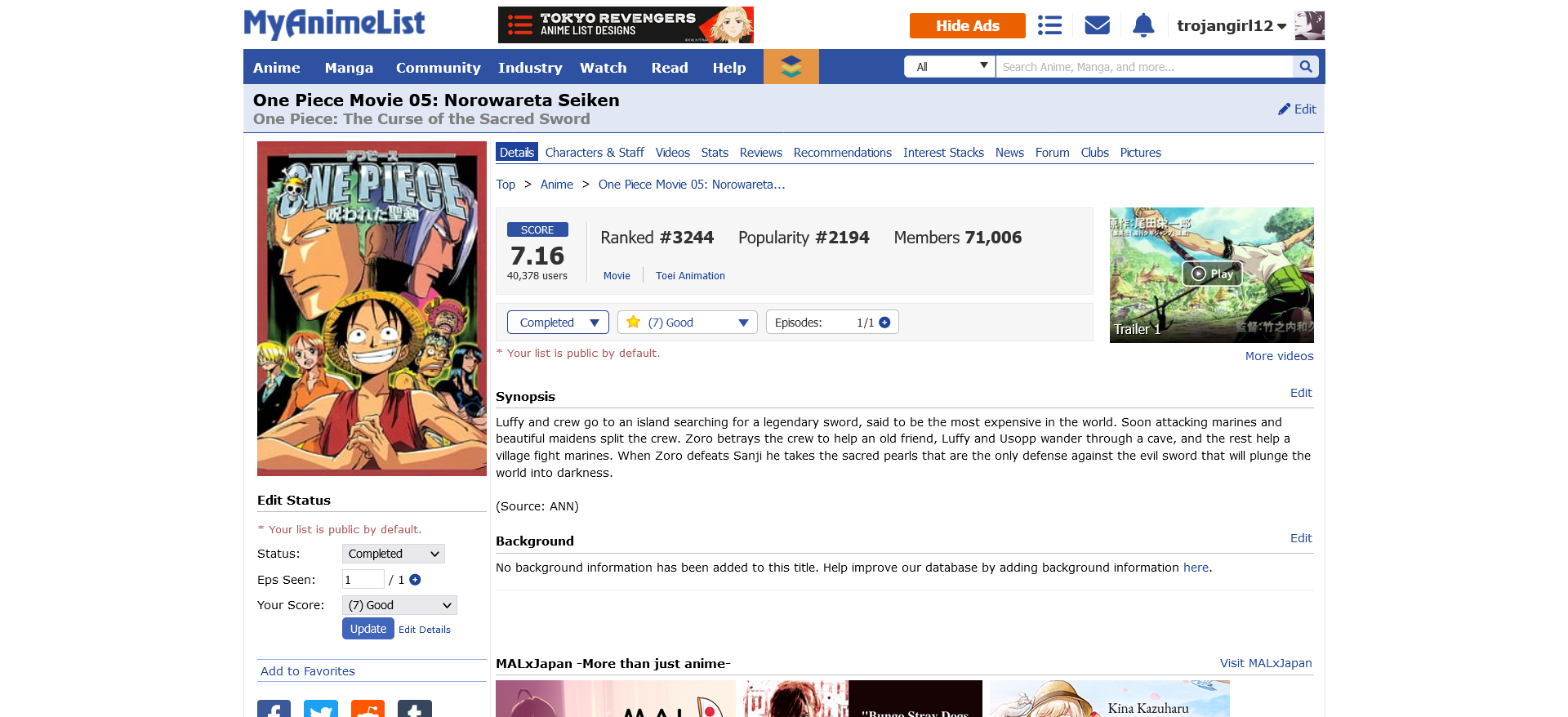The height and width of the screenshot is (717, 1568).
Task: Switch to the Forum tab
Action: [1053, 153]
